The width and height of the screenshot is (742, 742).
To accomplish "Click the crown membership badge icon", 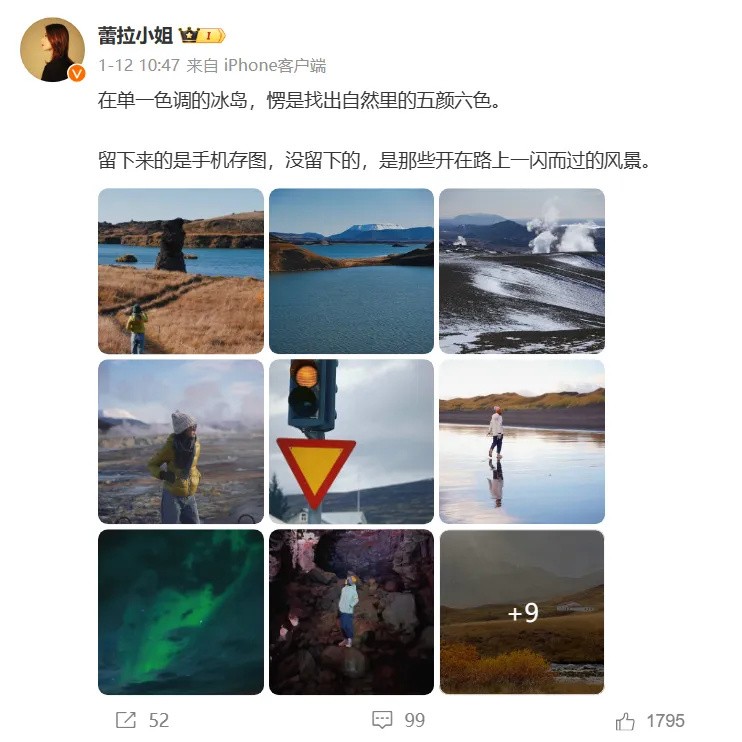I will pos(202,35).
